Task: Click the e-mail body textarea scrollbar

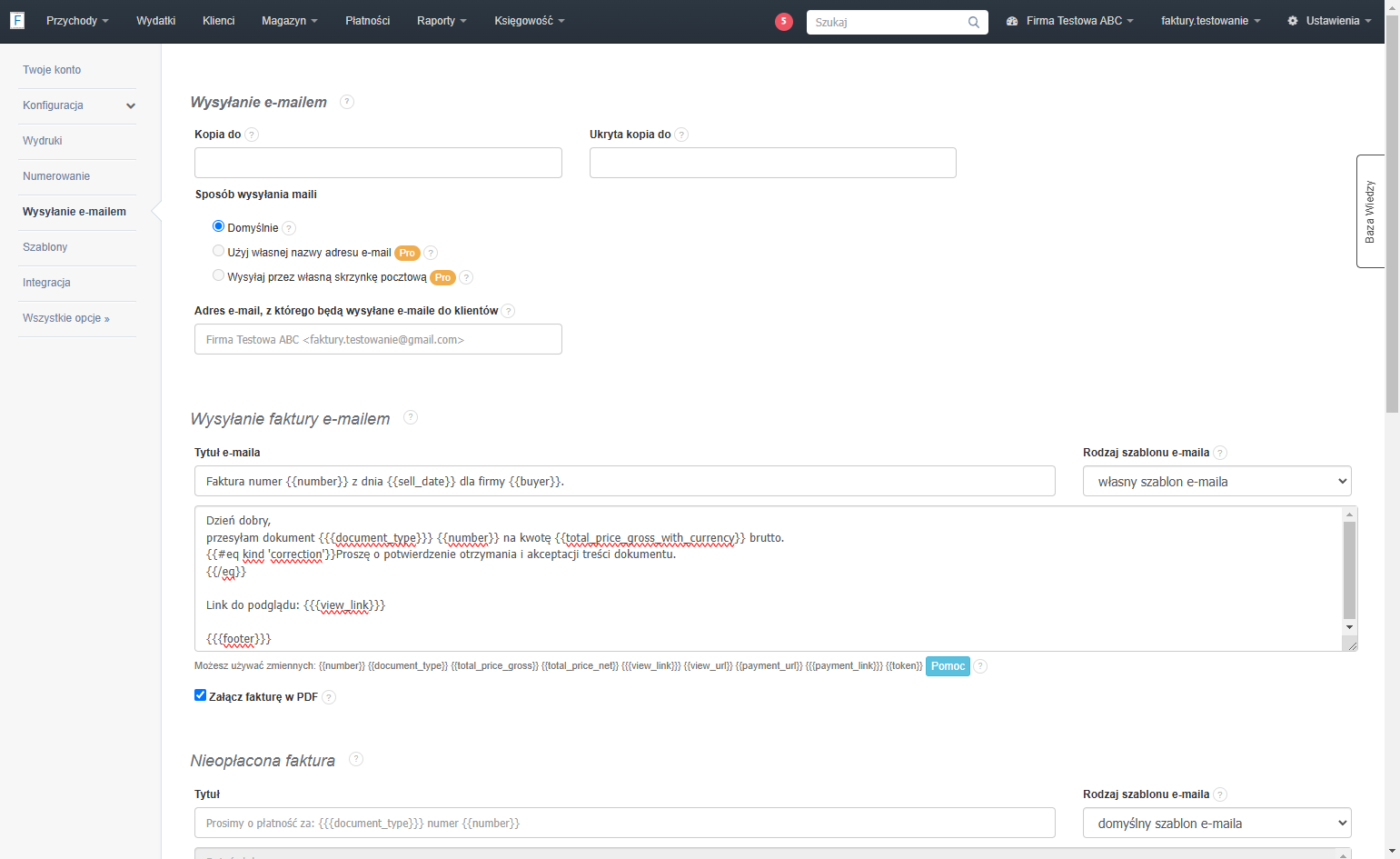Action: [1349, 570]
